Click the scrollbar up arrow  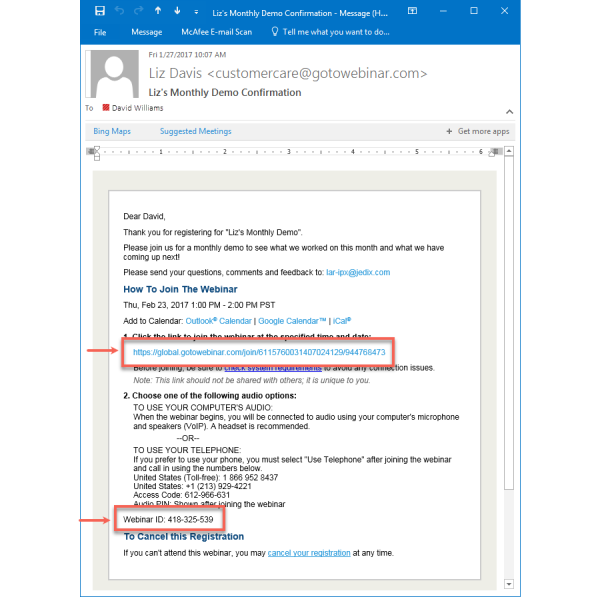point(509,151)
